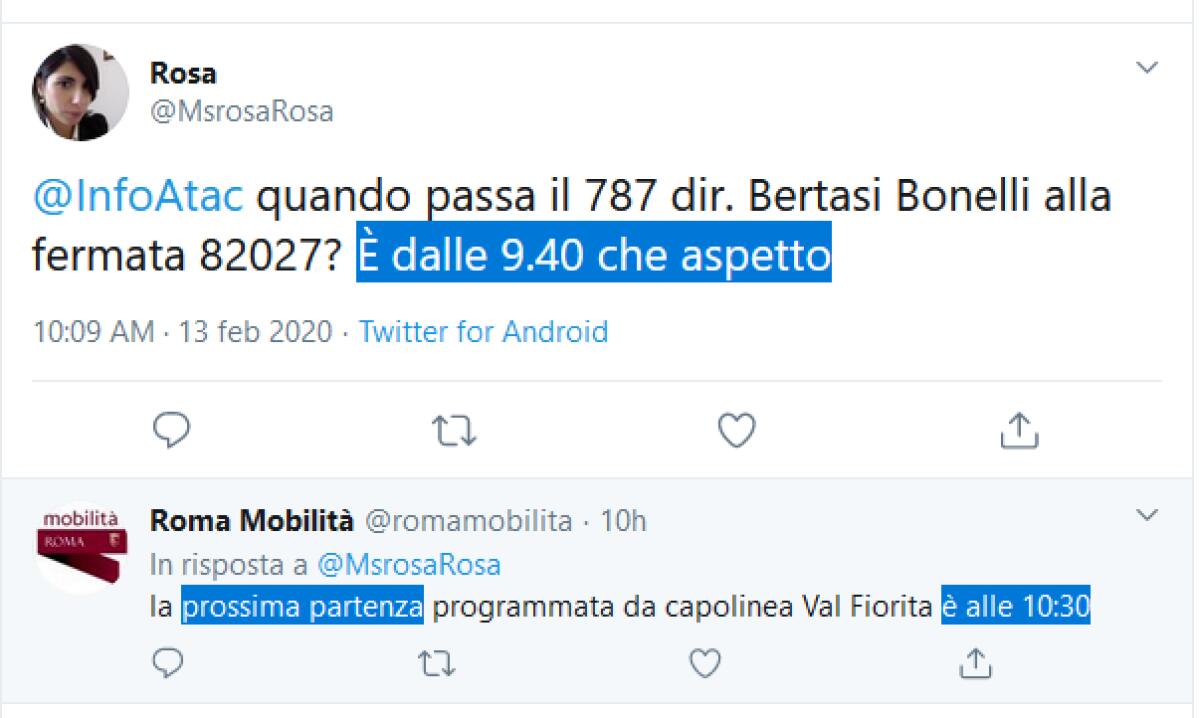Screen dimensions: 1200x718
Task: Reply to Roma Mobilità's response
Action: pos(168,662)
